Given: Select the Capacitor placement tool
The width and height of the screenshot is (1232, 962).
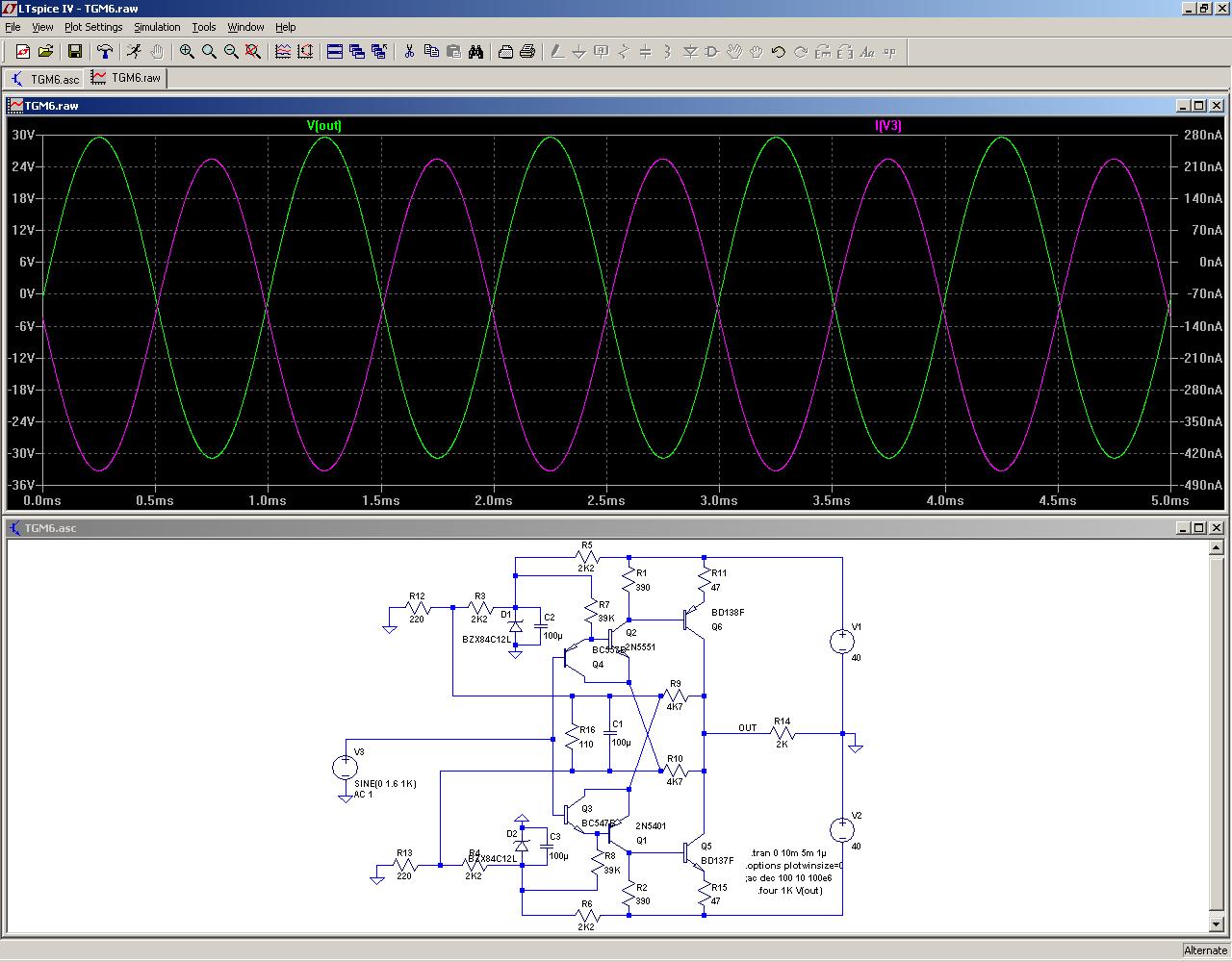Looking at the screenshot, I should (x=646, y=52).
